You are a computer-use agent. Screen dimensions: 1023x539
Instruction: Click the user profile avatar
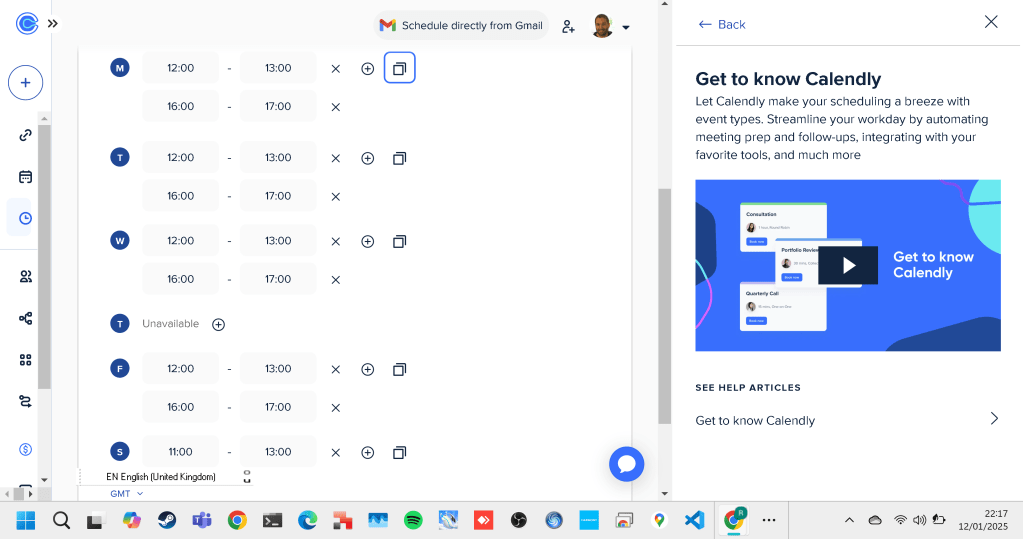[x=602, y=26]
